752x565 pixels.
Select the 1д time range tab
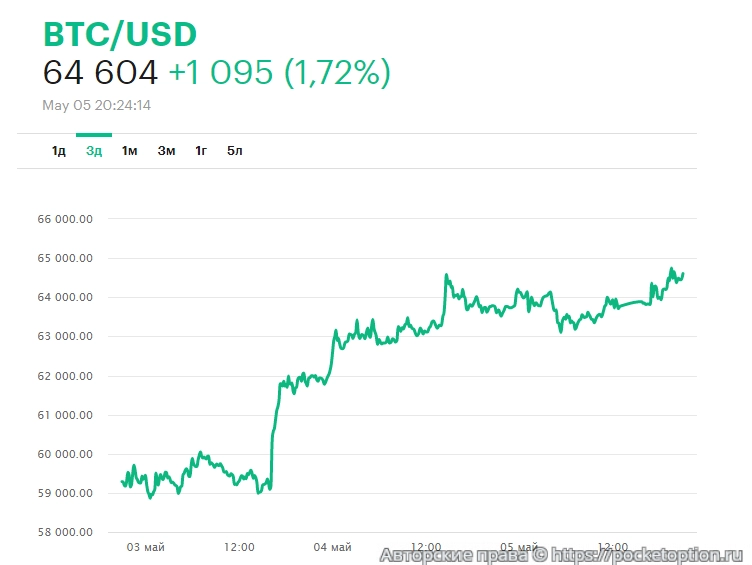coord(59,151)
